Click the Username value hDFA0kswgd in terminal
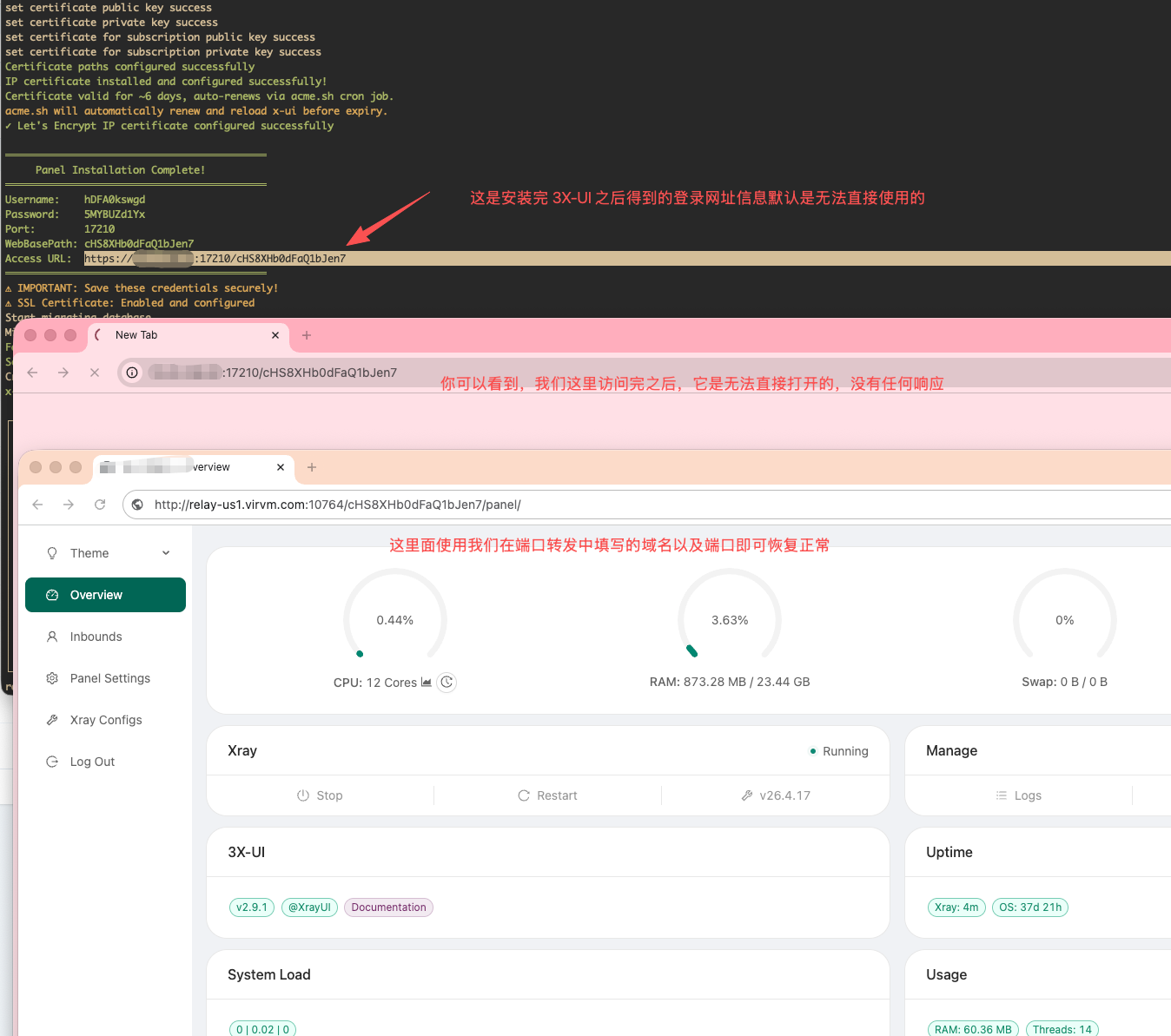This screenshot has width=1171, height=1036. pyautogui.click(x=115, y=200)
